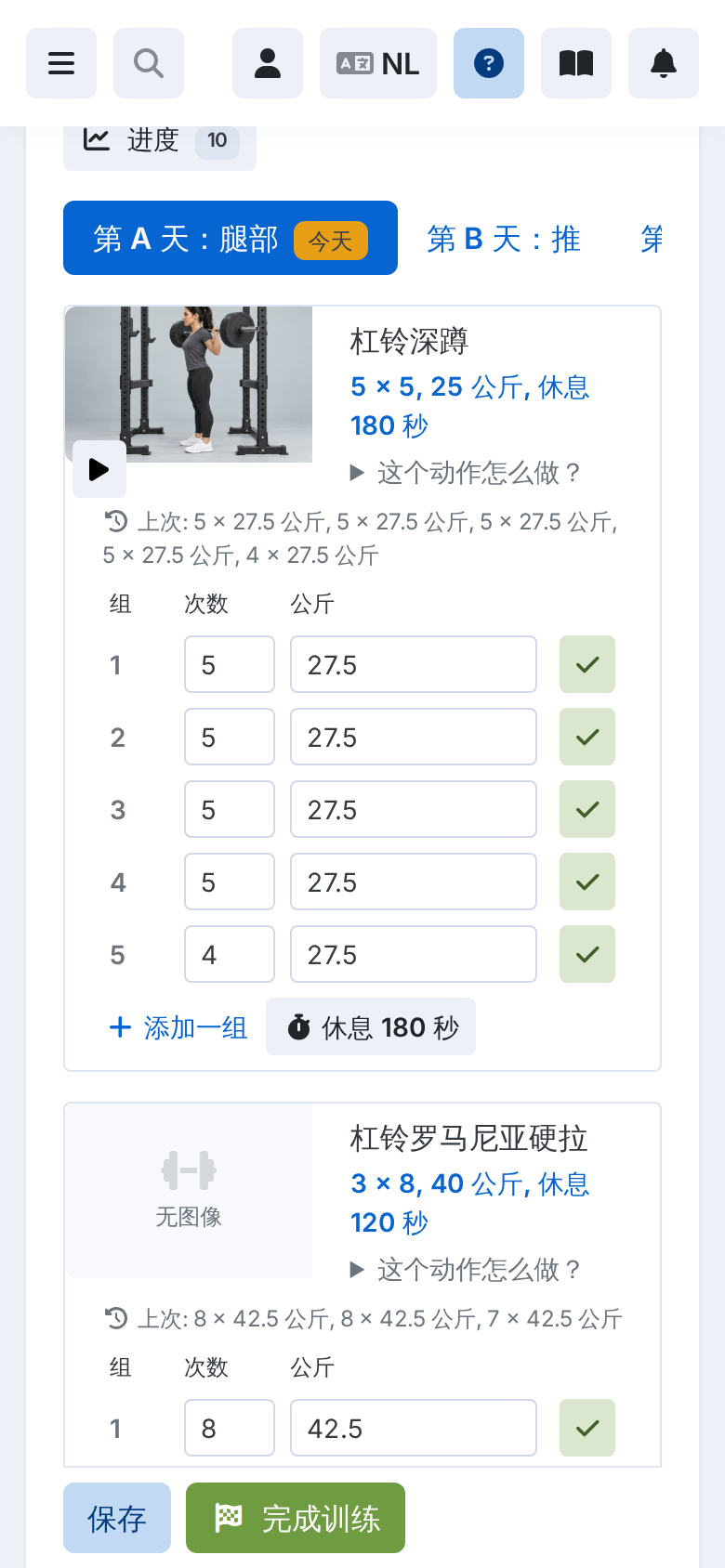725x1568 pixels.
Task: Play the barbell squat video
Action: (x=99, y=469)
